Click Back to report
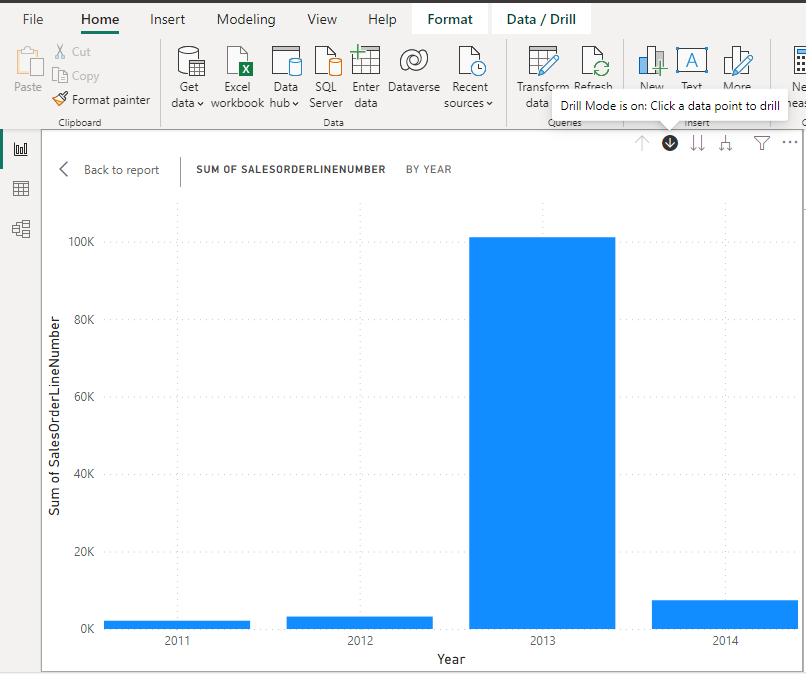The image size is (806, 674). pos(121,170)
